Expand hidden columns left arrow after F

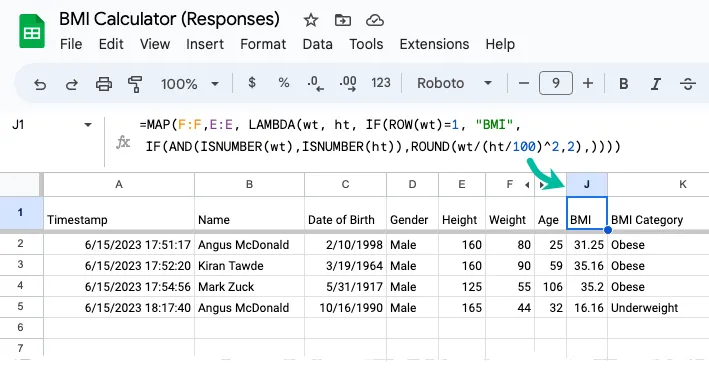coord(527,185)
